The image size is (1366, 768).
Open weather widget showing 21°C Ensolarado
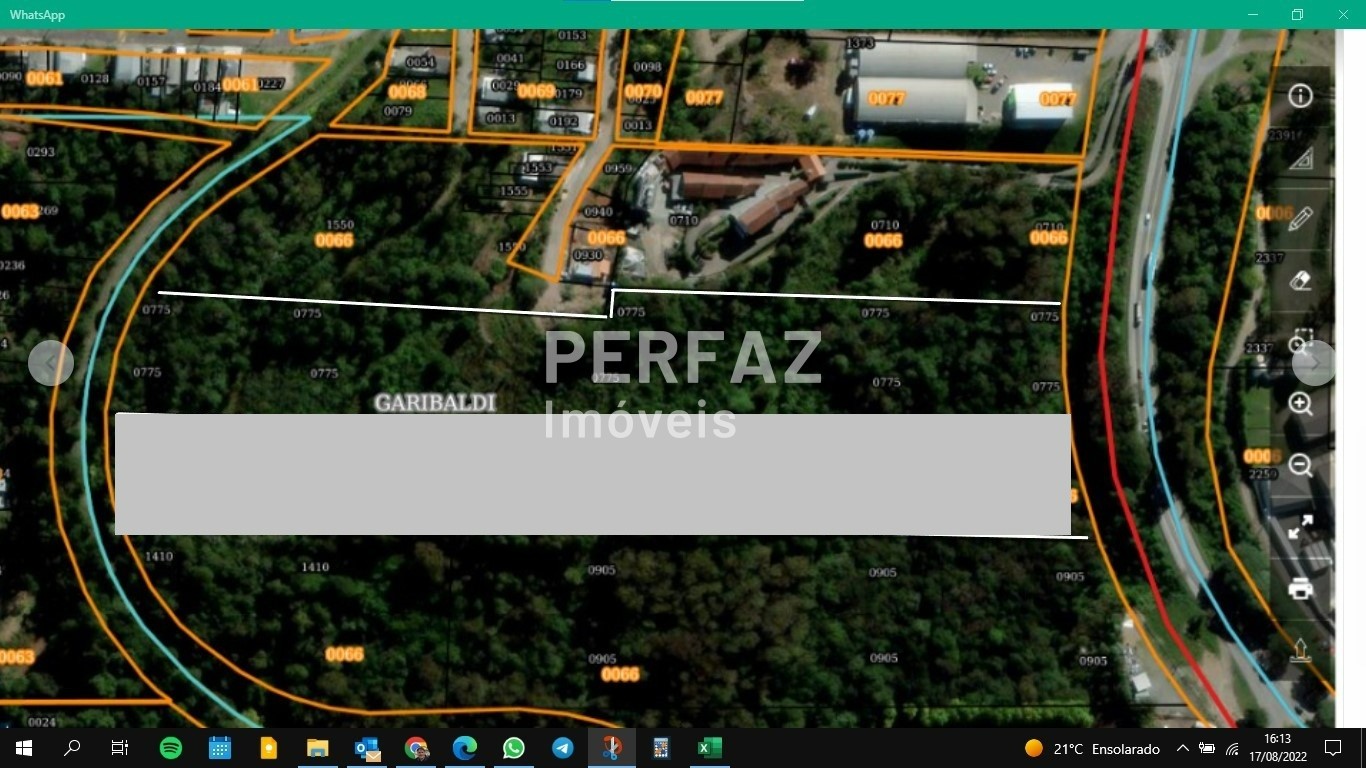coord(1092,748)
